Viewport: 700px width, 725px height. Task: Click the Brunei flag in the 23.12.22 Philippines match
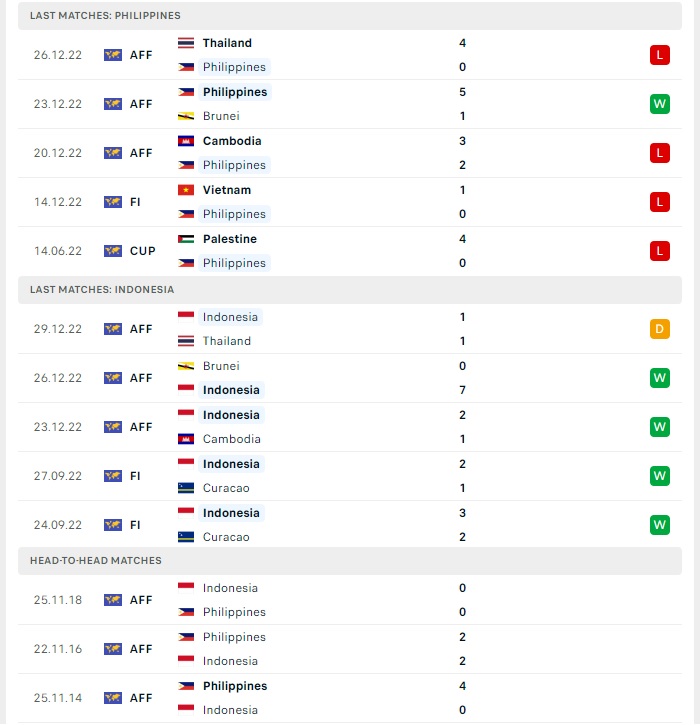click(186, 116)
